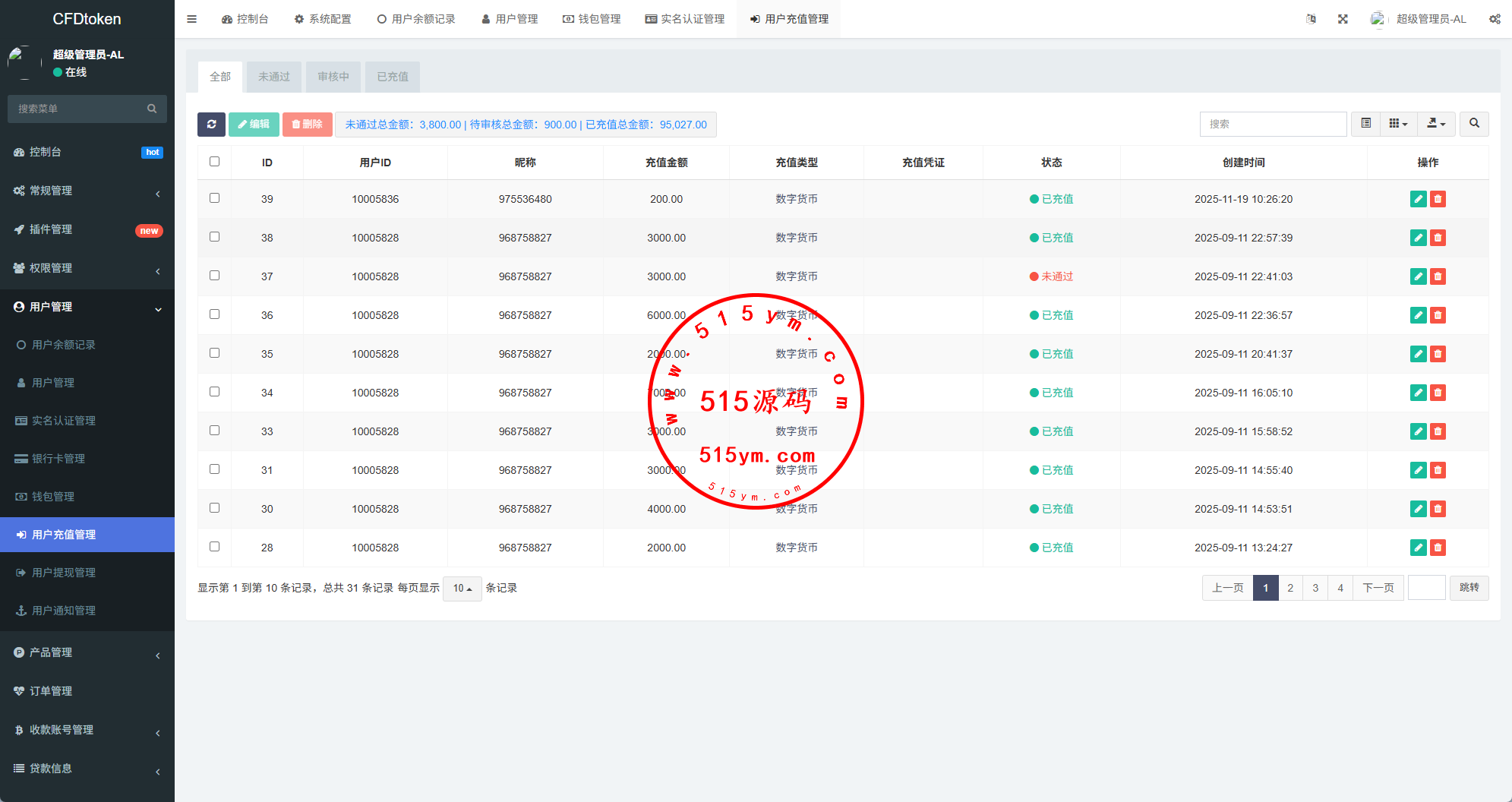The image size is (1512, 802).
Task: Switch to the 未通过 filter tab
Action: [274, 77]
